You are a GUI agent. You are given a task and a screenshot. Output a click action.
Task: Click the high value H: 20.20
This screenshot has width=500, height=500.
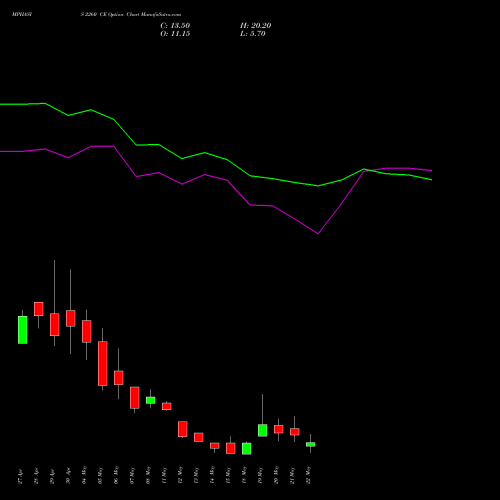click(x=255, y=26)
